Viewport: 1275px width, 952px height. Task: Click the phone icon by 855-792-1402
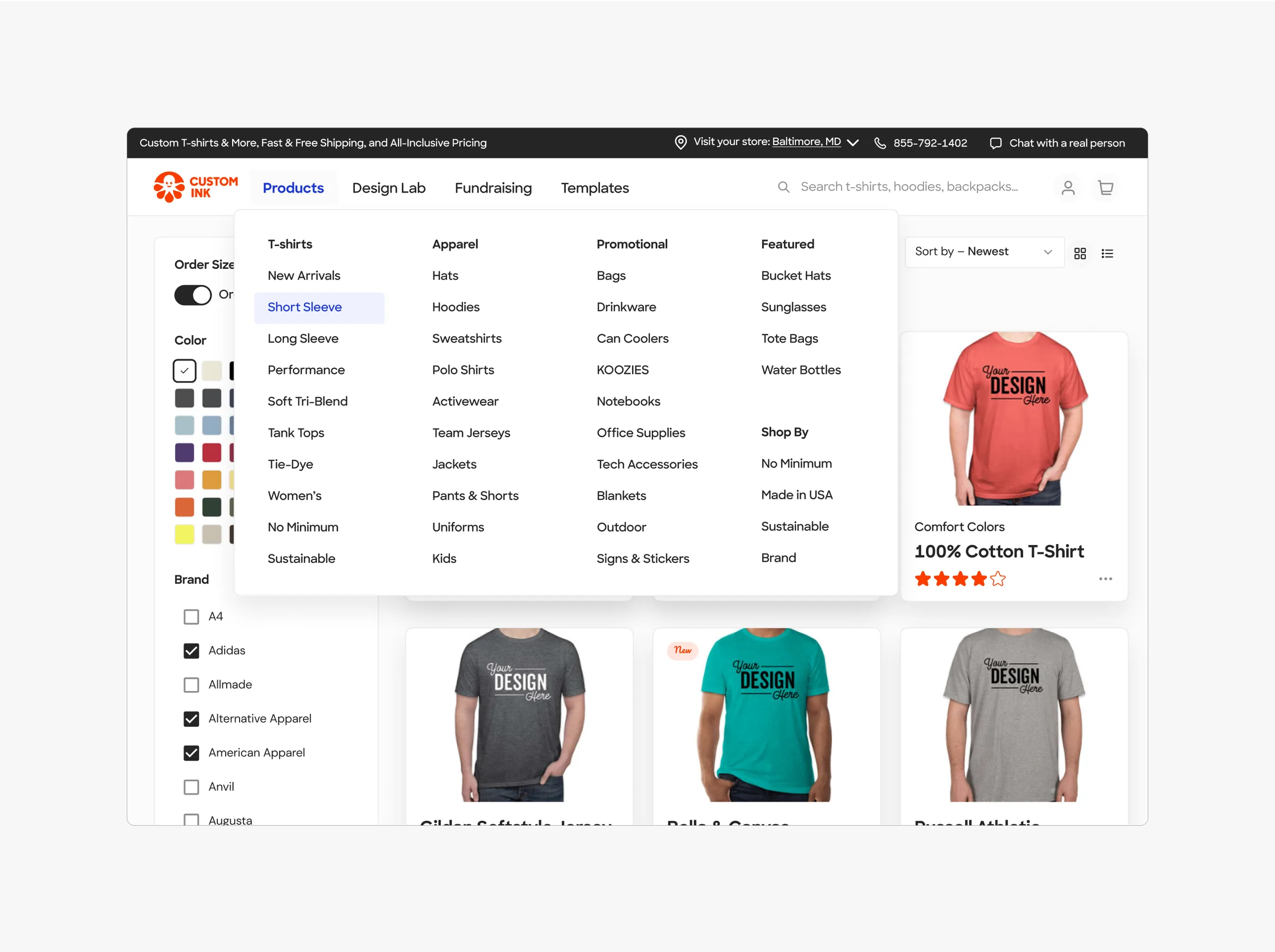[x=880, y=143]
